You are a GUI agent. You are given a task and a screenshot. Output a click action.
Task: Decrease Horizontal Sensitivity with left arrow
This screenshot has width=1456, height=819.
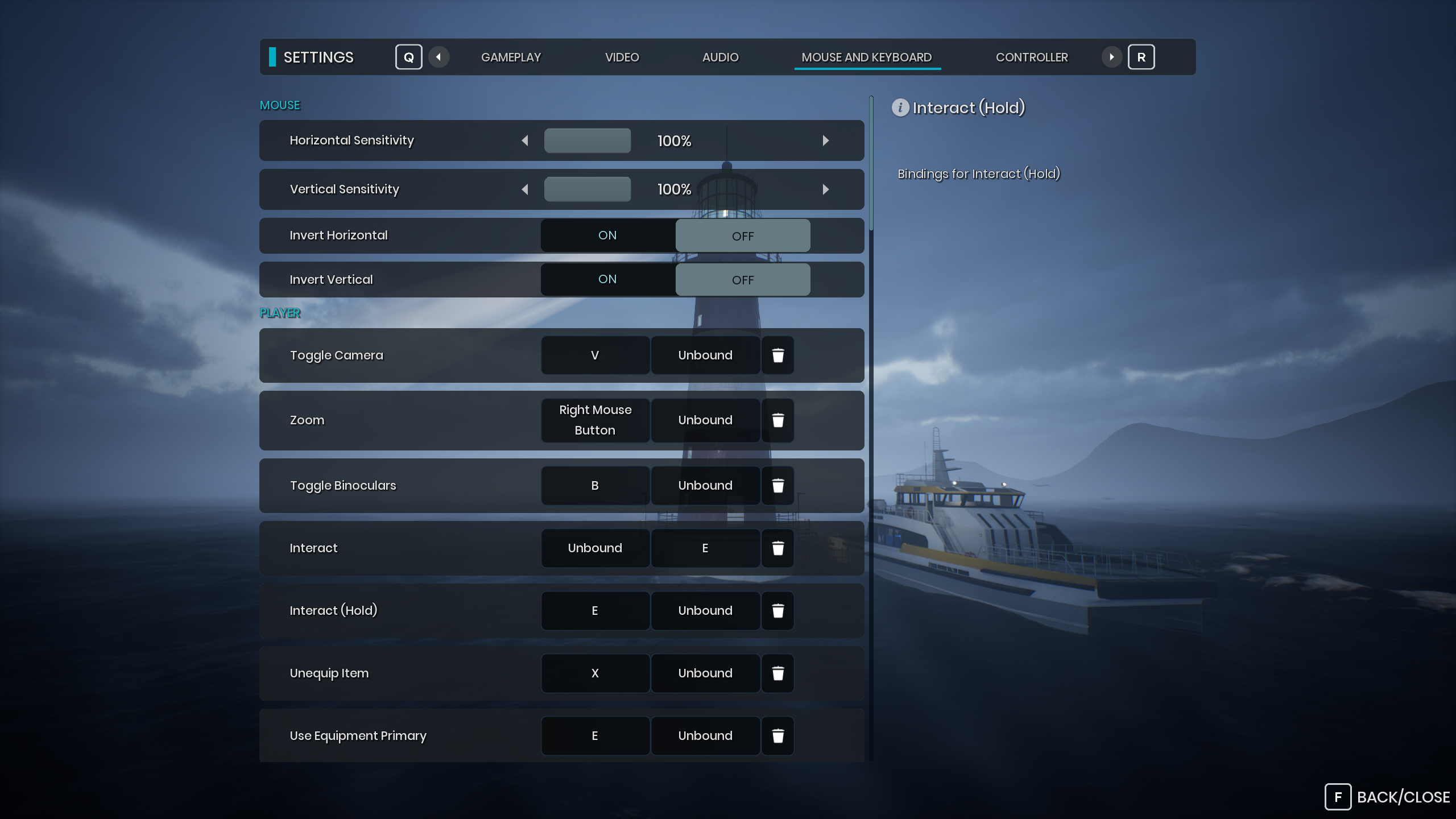[525, 140]
